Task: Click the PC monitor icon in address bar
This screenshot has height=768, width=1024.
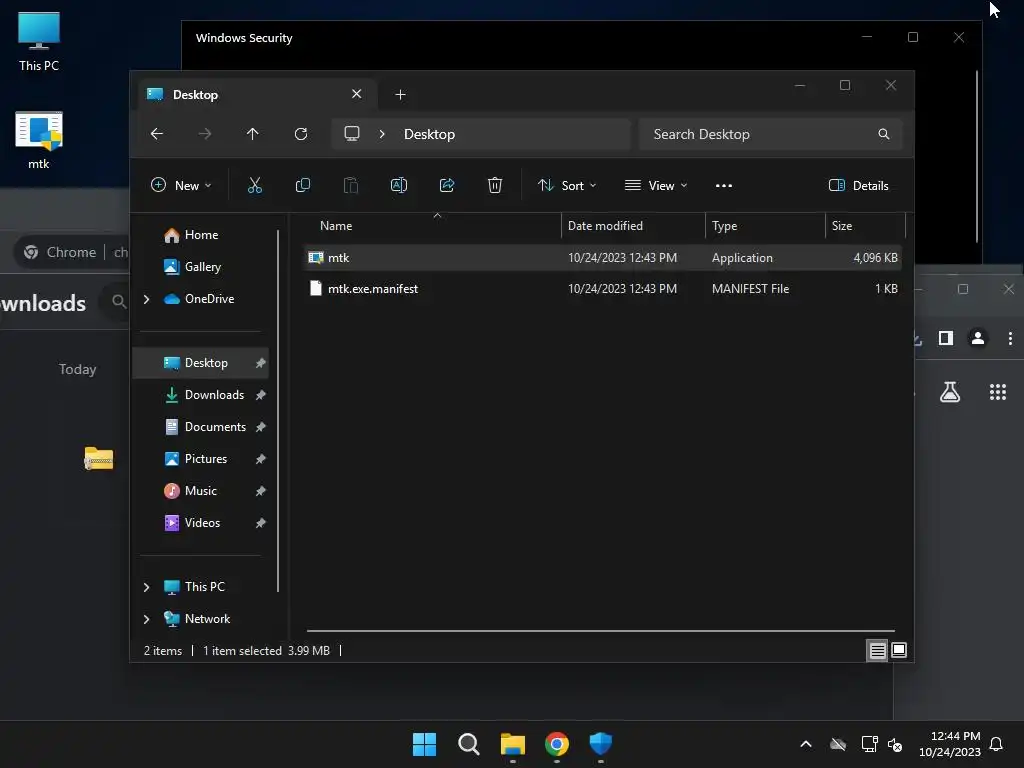Action: click(x=352, y=134)
